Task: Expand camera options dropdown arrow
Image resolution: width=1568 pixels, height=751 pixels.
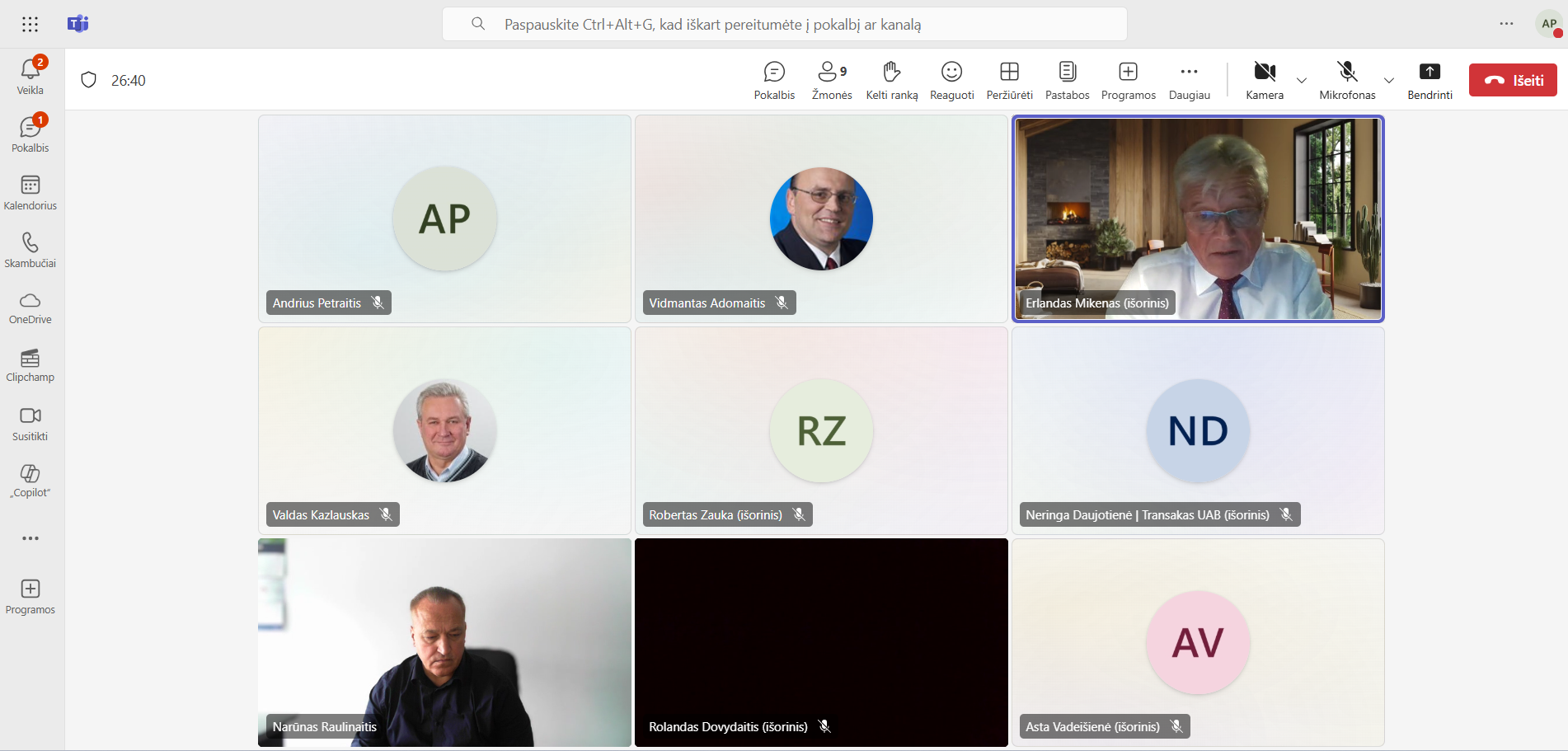Action: click(x=1302, y=81)
